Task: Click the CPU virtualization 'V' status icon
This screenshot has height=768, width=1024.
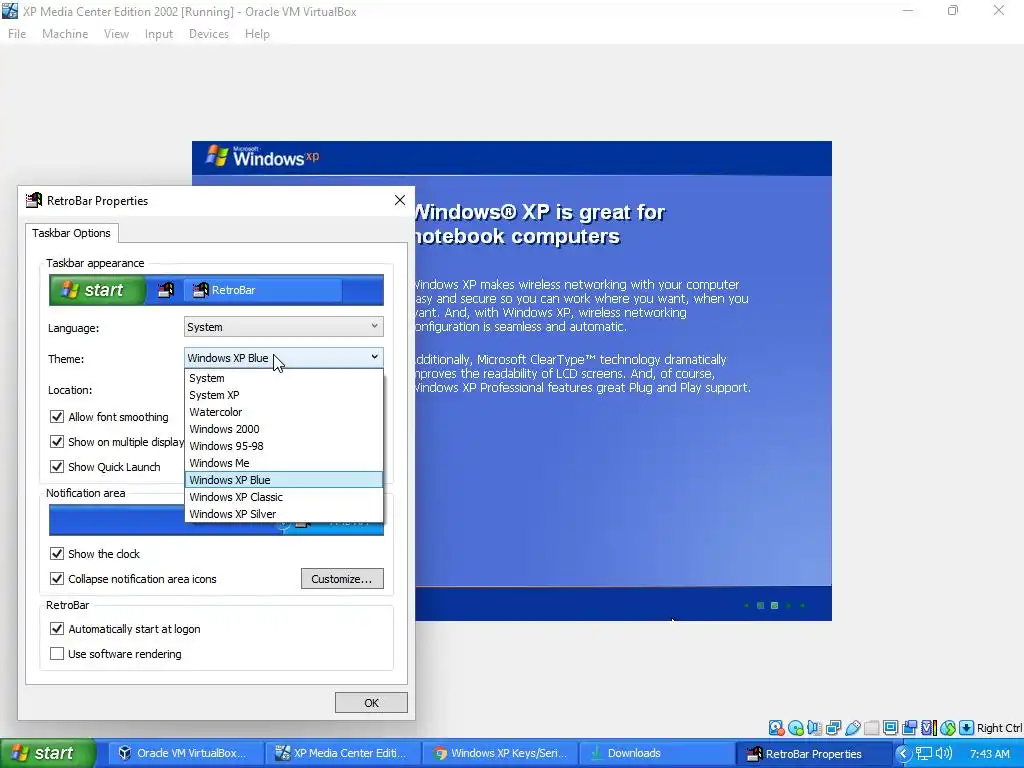Action: click(x=929, y=728)
